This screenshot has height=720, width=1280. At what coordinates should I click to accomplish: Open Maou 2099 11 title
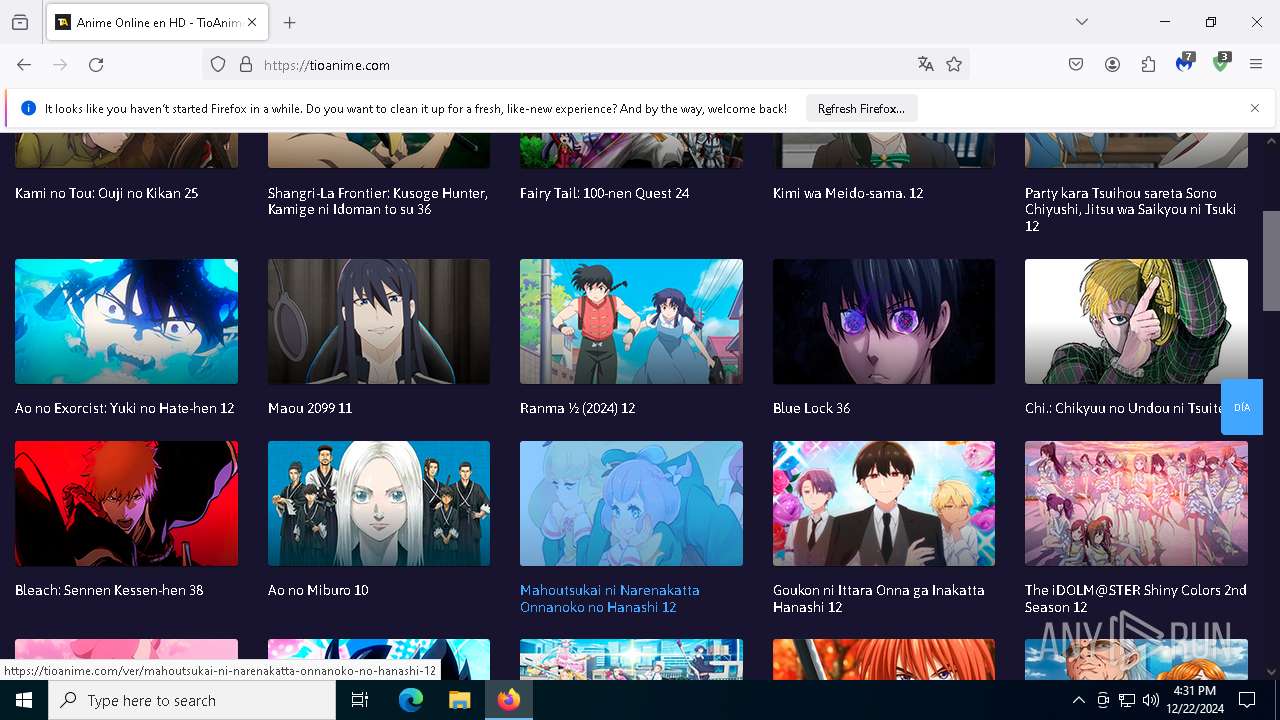310,408
